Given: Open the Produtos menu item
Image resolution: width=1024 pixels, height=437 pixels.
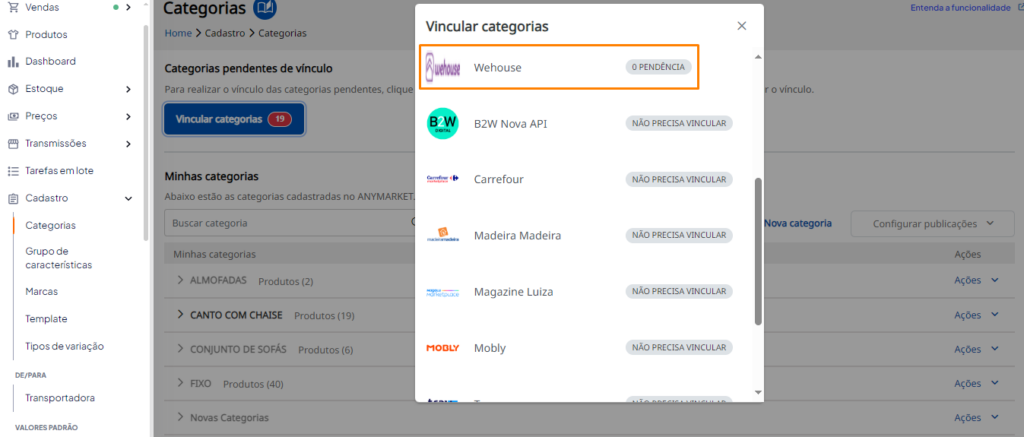Looking at the screenshot, I should coord(46,35).
